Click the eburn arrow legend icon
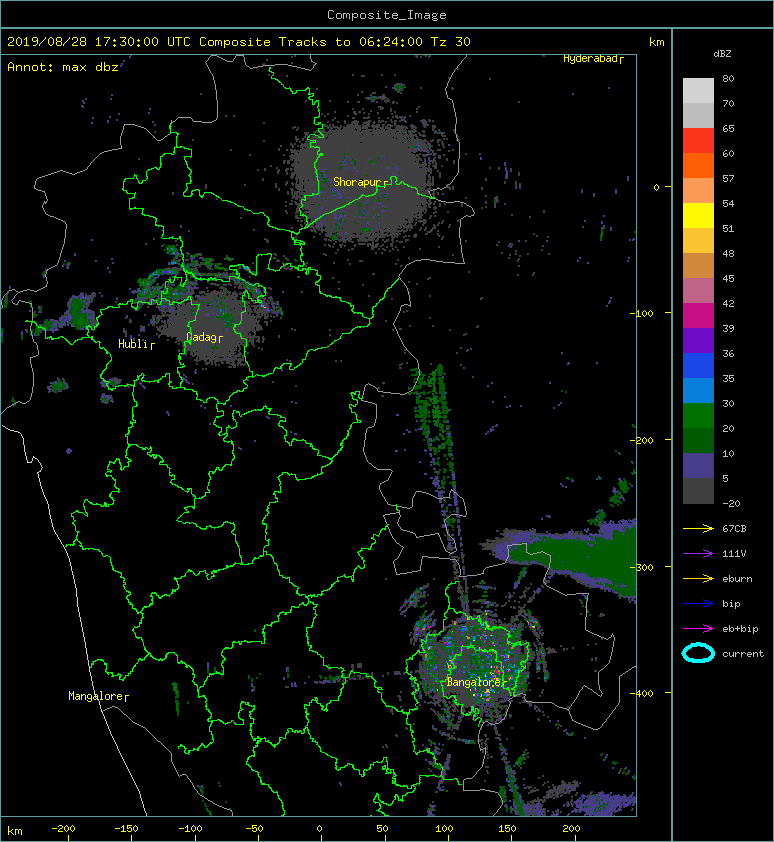 click(x=698, y=578)
